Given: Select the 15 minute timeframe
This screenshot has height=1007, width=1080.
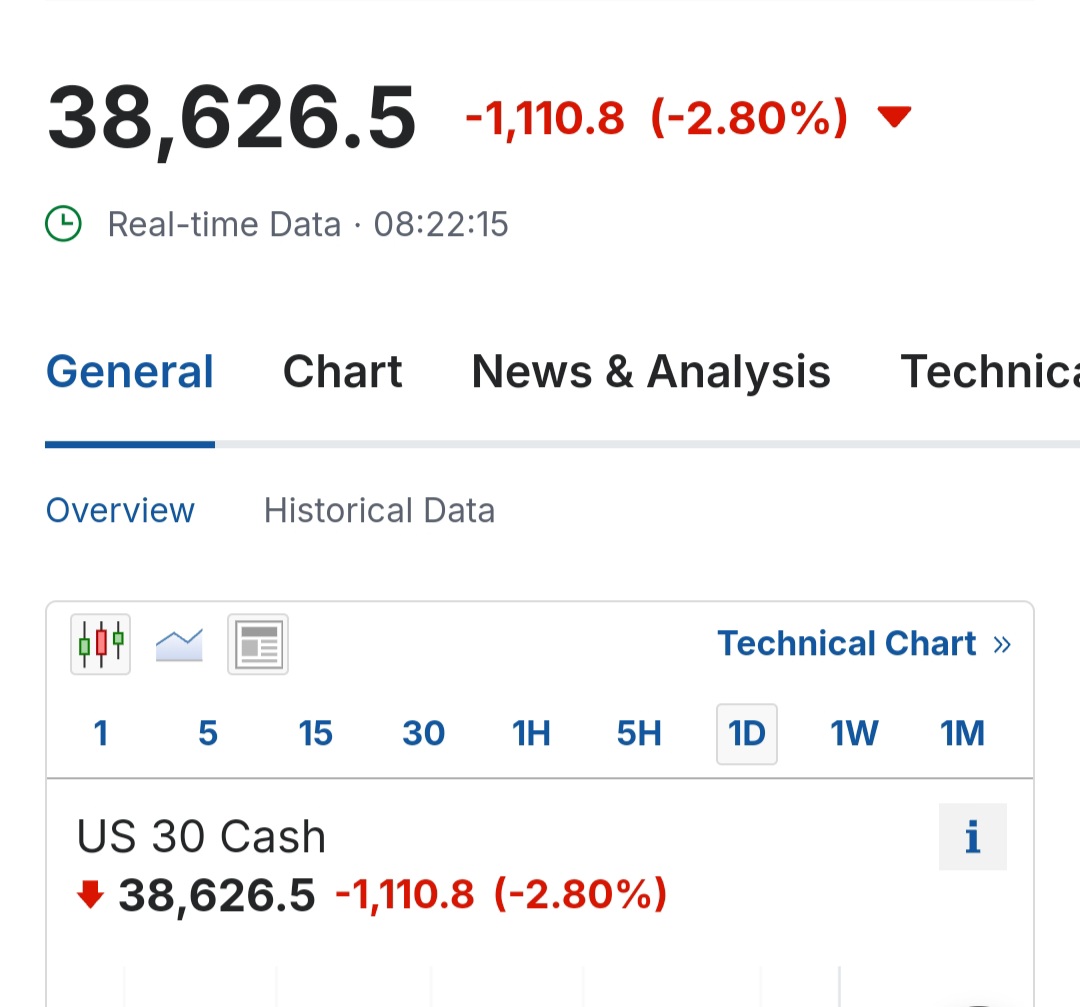Looking at the screenshot, I should pyautogui.click(x=315, y=734).
